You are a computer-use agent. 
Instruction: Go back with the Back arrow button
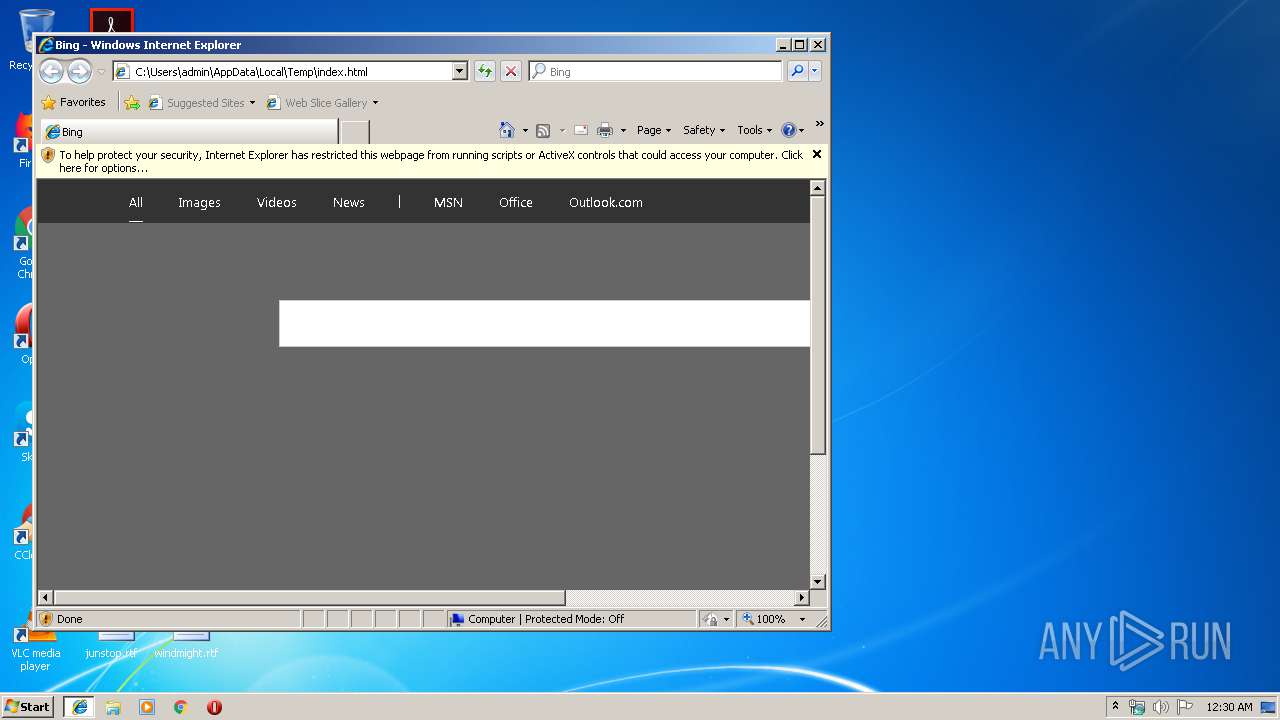click(x=51, y=71)
